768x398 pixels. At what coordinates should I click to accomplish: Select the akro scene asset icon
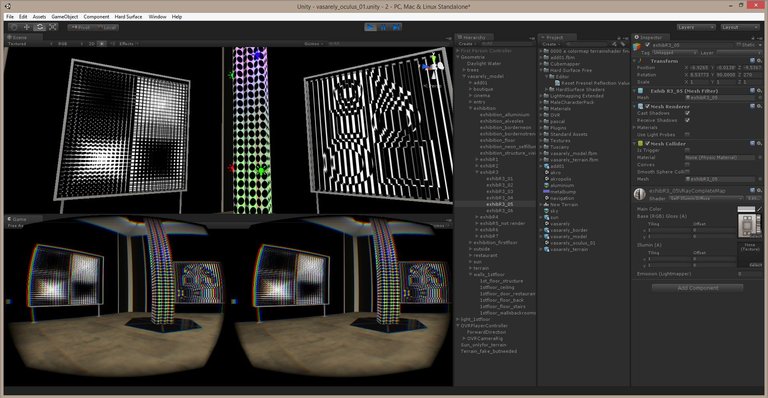tap(547, 173)
